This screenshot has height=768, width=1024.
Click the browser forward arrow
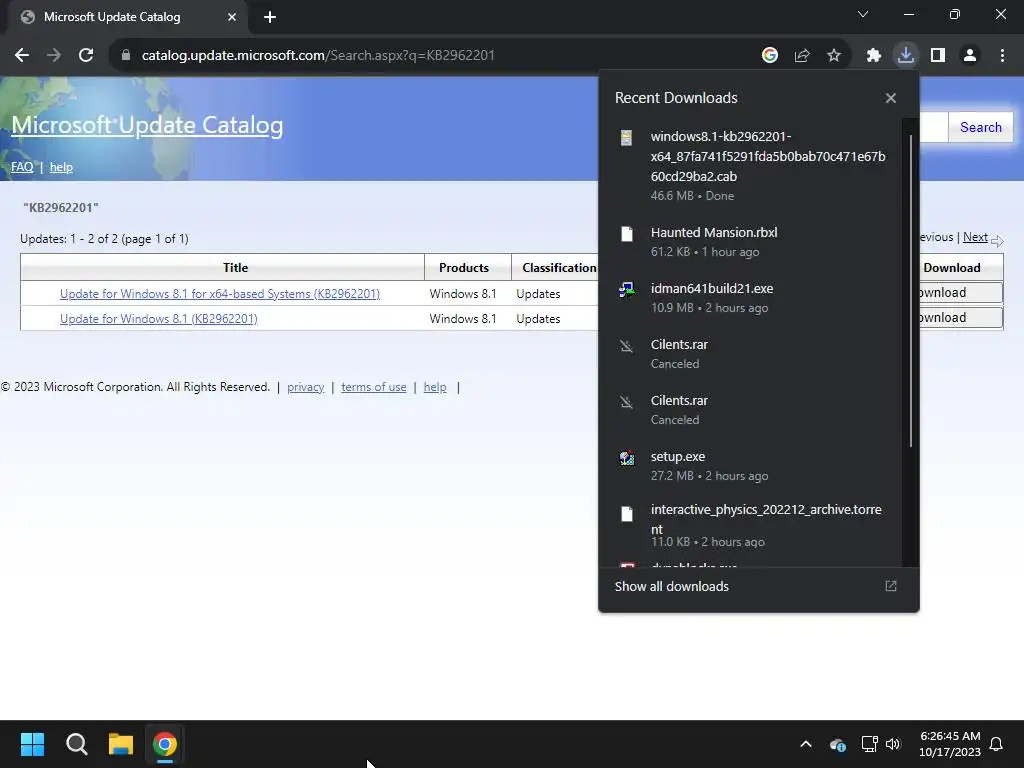tap(54, 56)
